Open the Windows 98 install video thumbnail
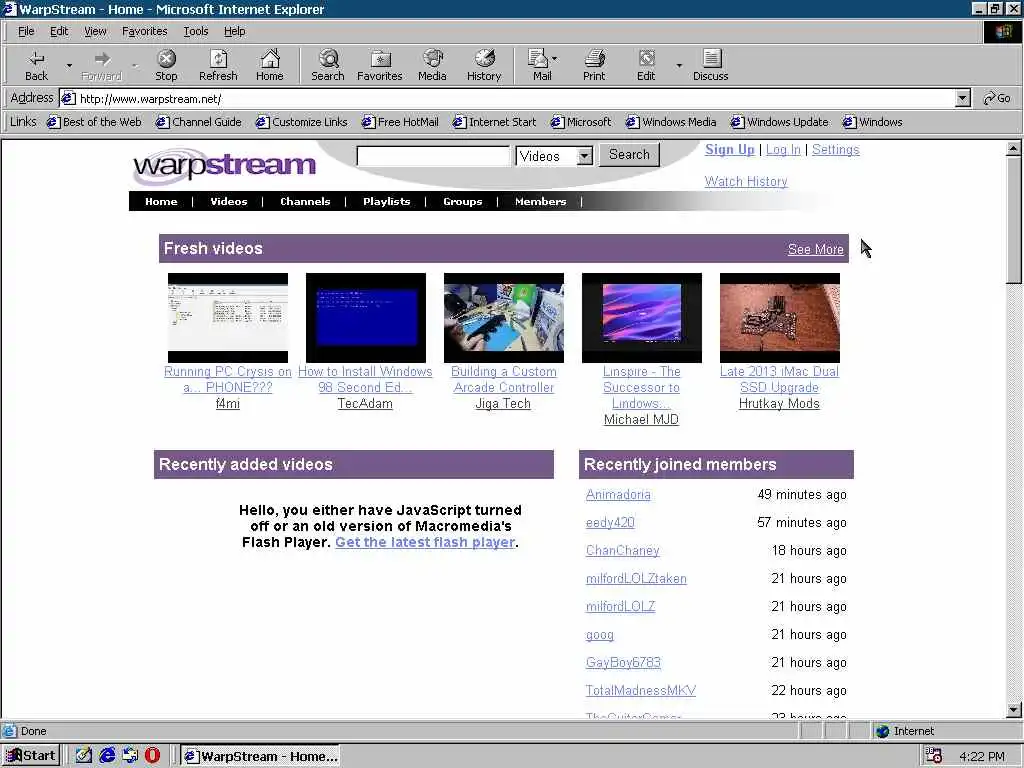 [366, 317]
